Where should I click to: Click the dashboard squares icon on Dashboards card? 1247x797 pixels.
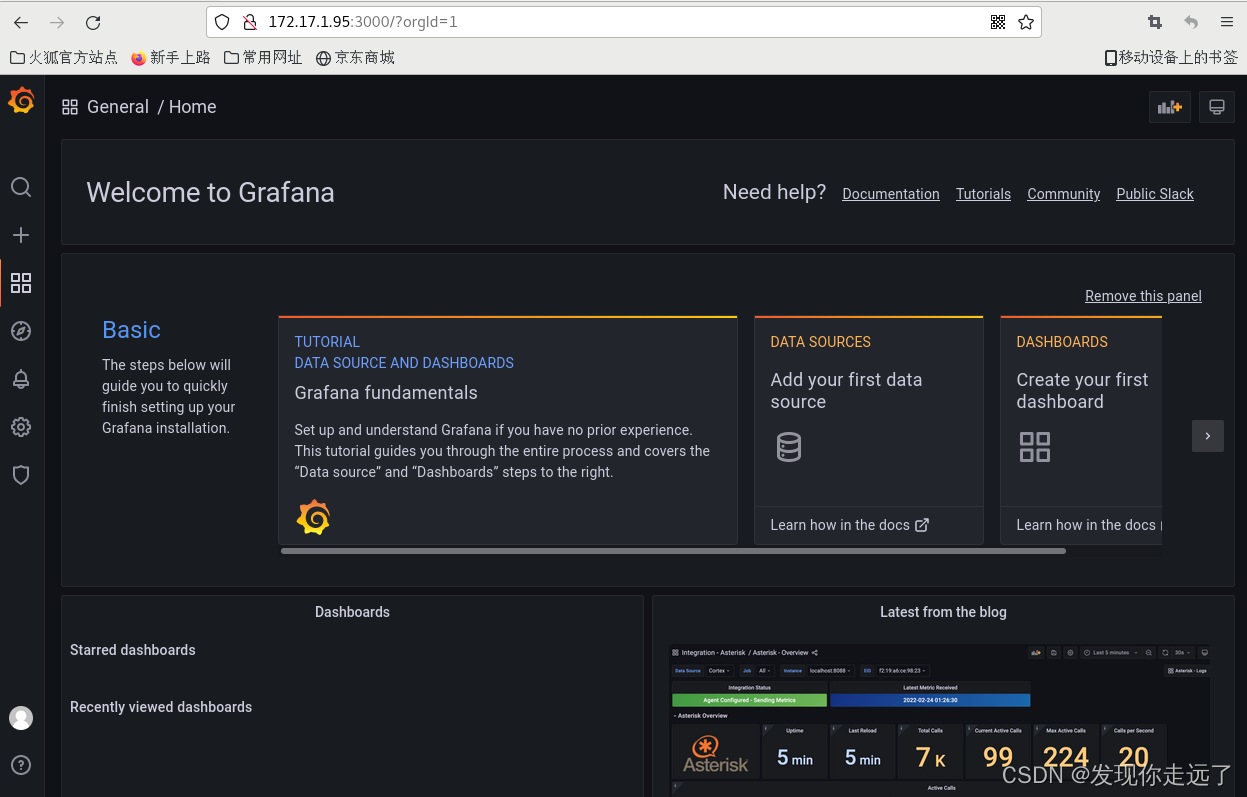click(x=1035, y=447)
